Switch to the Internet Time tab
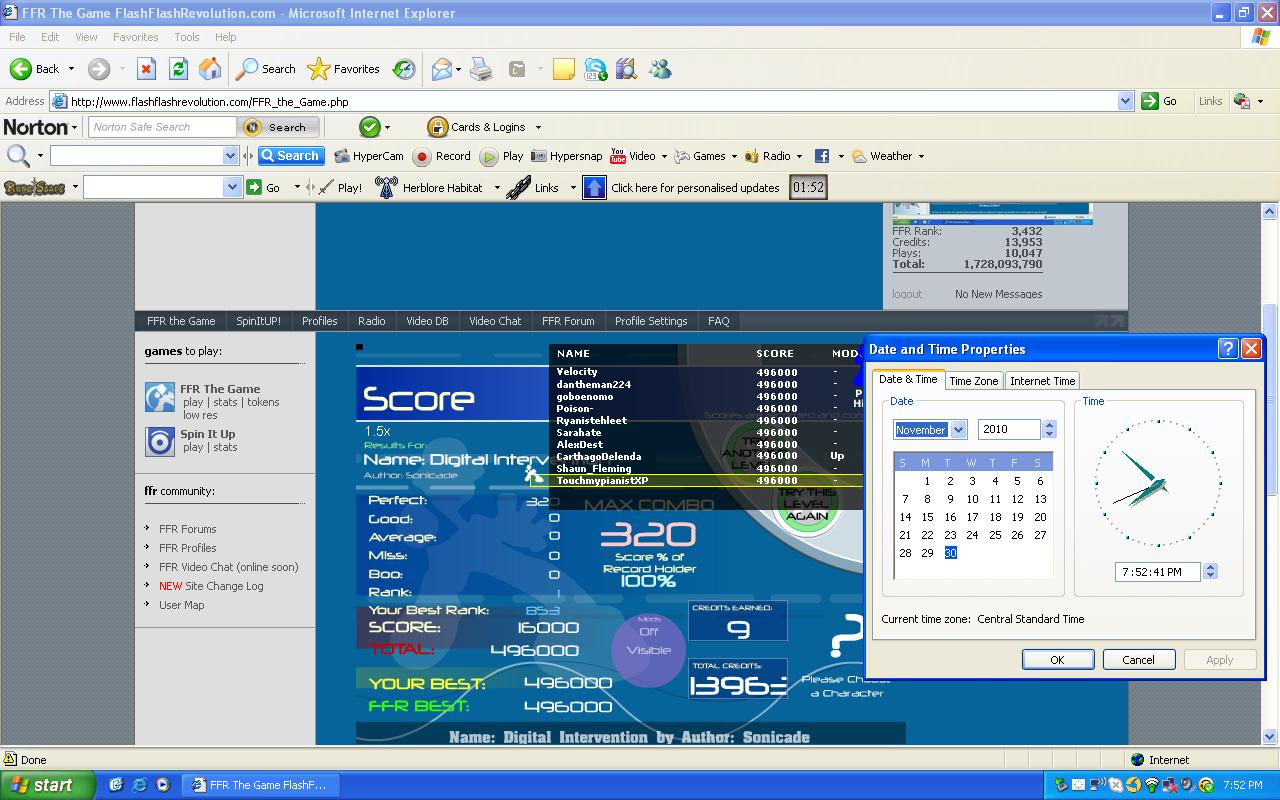The width and height of the screenshot is (1280, 800). click(x=1042, y=381)
